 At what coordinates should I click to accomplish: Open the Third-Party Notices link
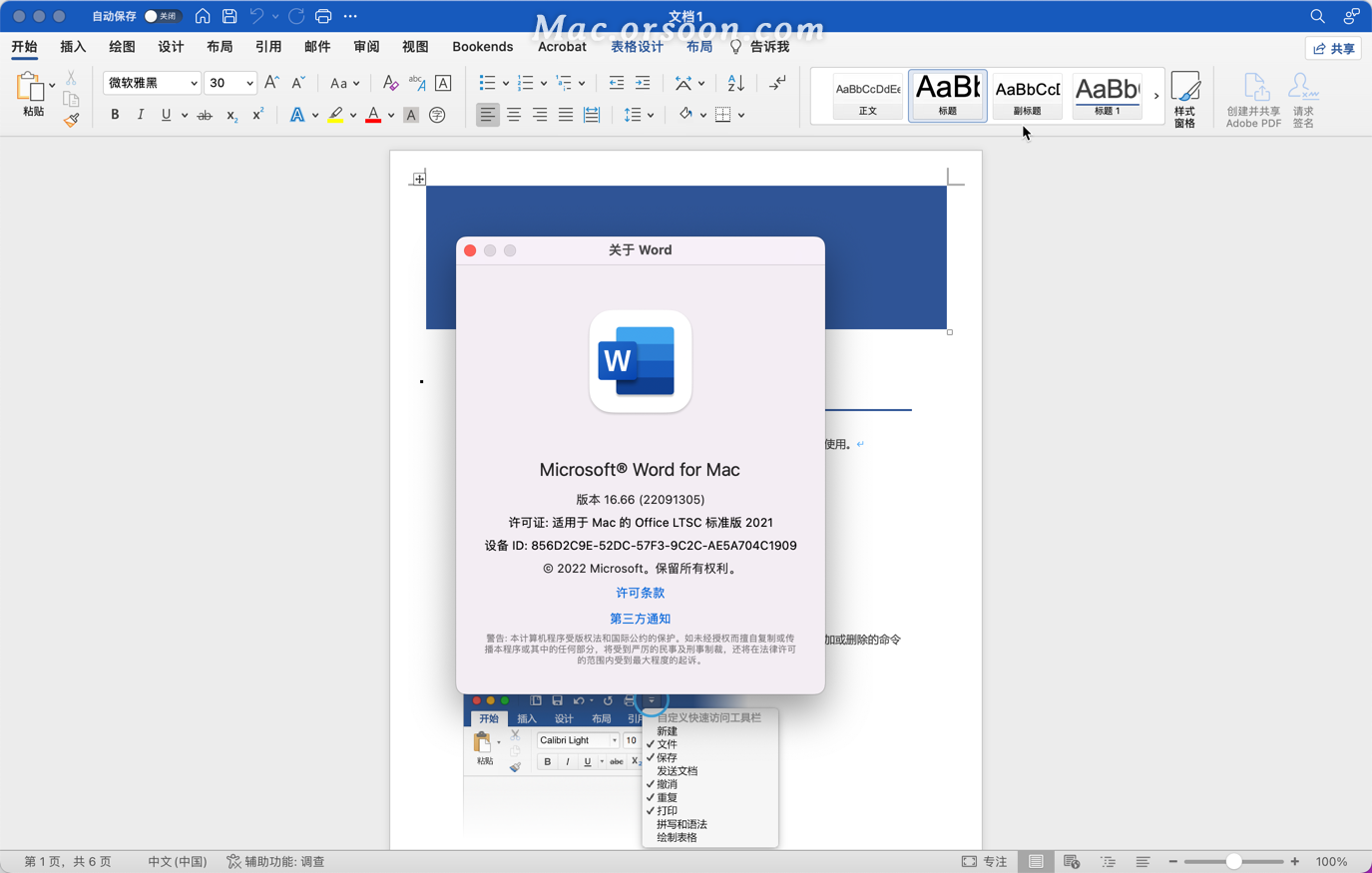click(x=641, y=619)
